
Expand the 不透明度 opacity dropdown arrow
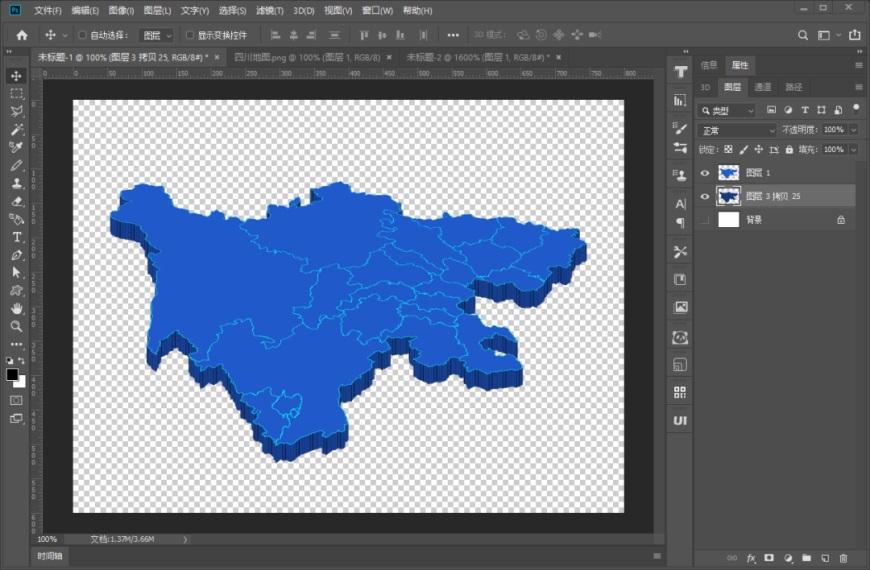pos(853,129)
